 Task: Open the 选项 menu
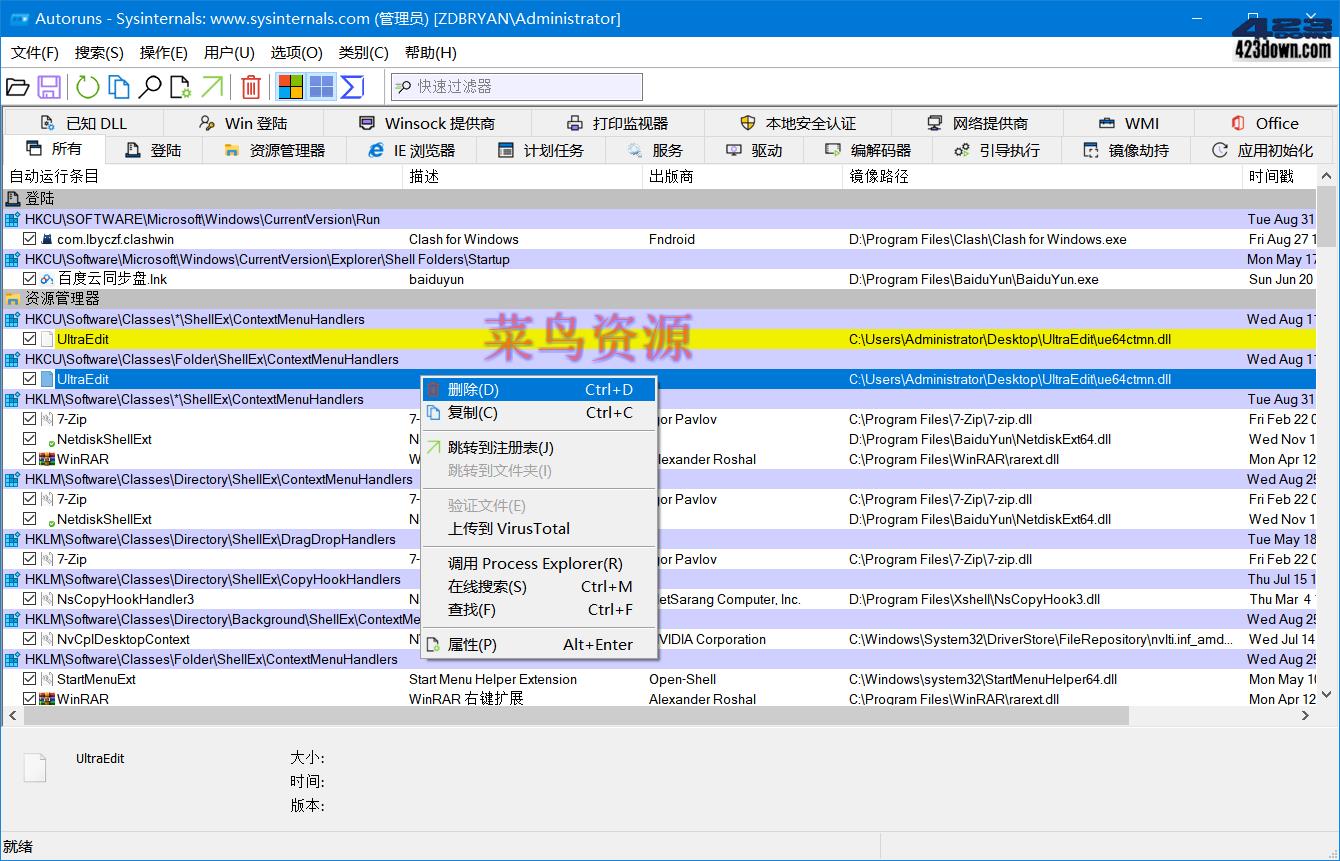296,52
